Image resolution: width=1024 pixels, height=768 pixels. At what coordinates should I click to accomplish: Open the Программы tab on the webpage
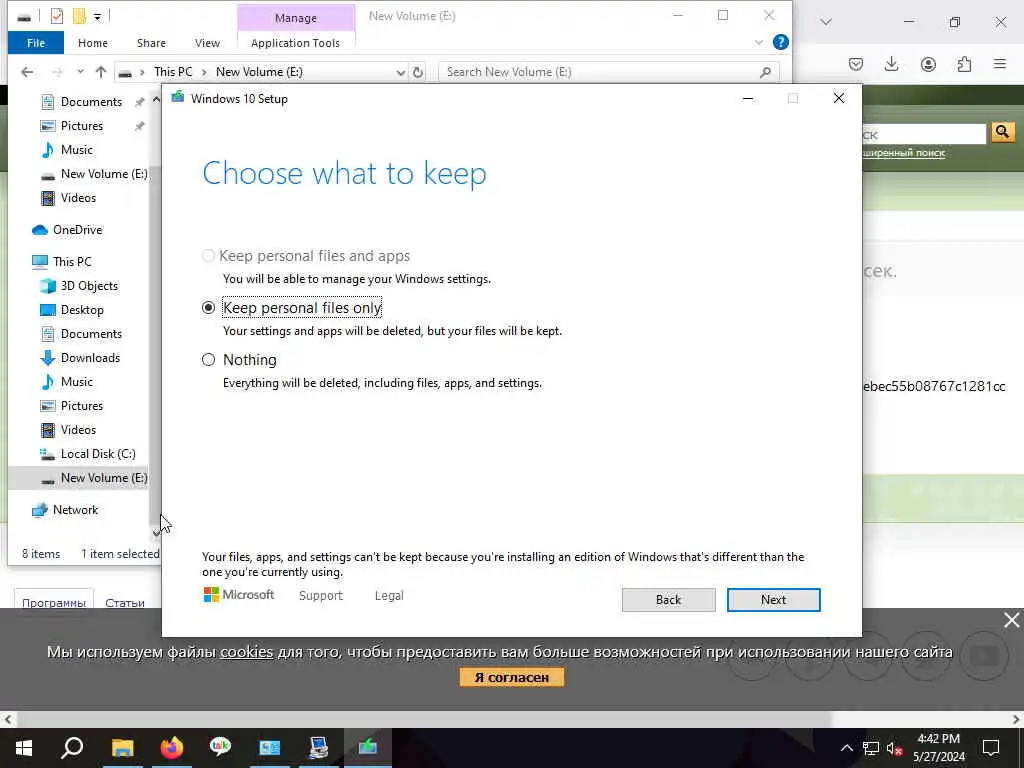pyautogui.click(x=54, y=602)
